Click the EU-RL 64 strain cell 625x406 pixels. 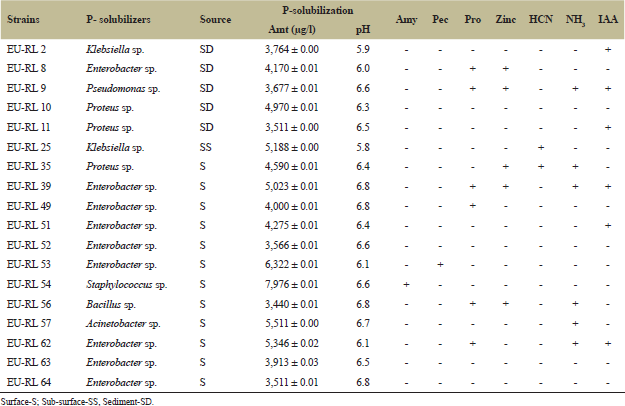pyautogui.click(x=28, y=380)
